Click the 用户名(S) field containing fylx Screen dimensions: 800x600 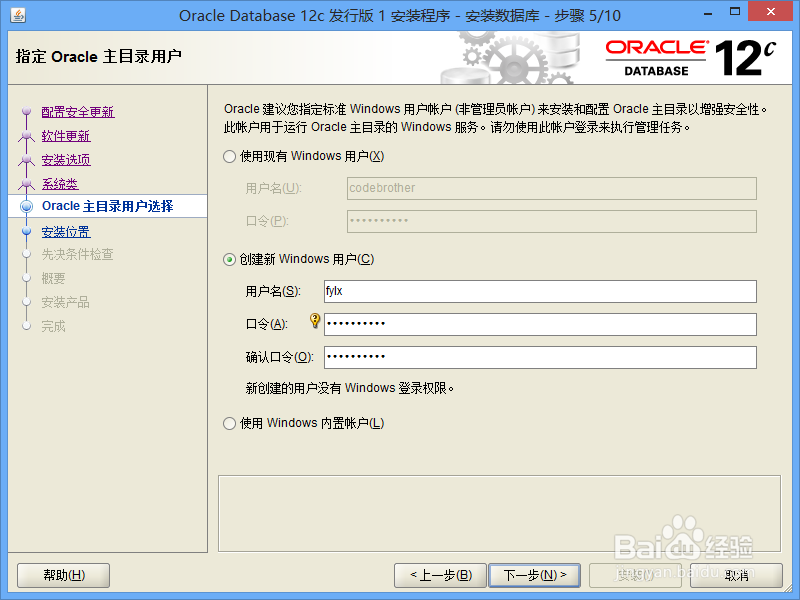[540, 291]
